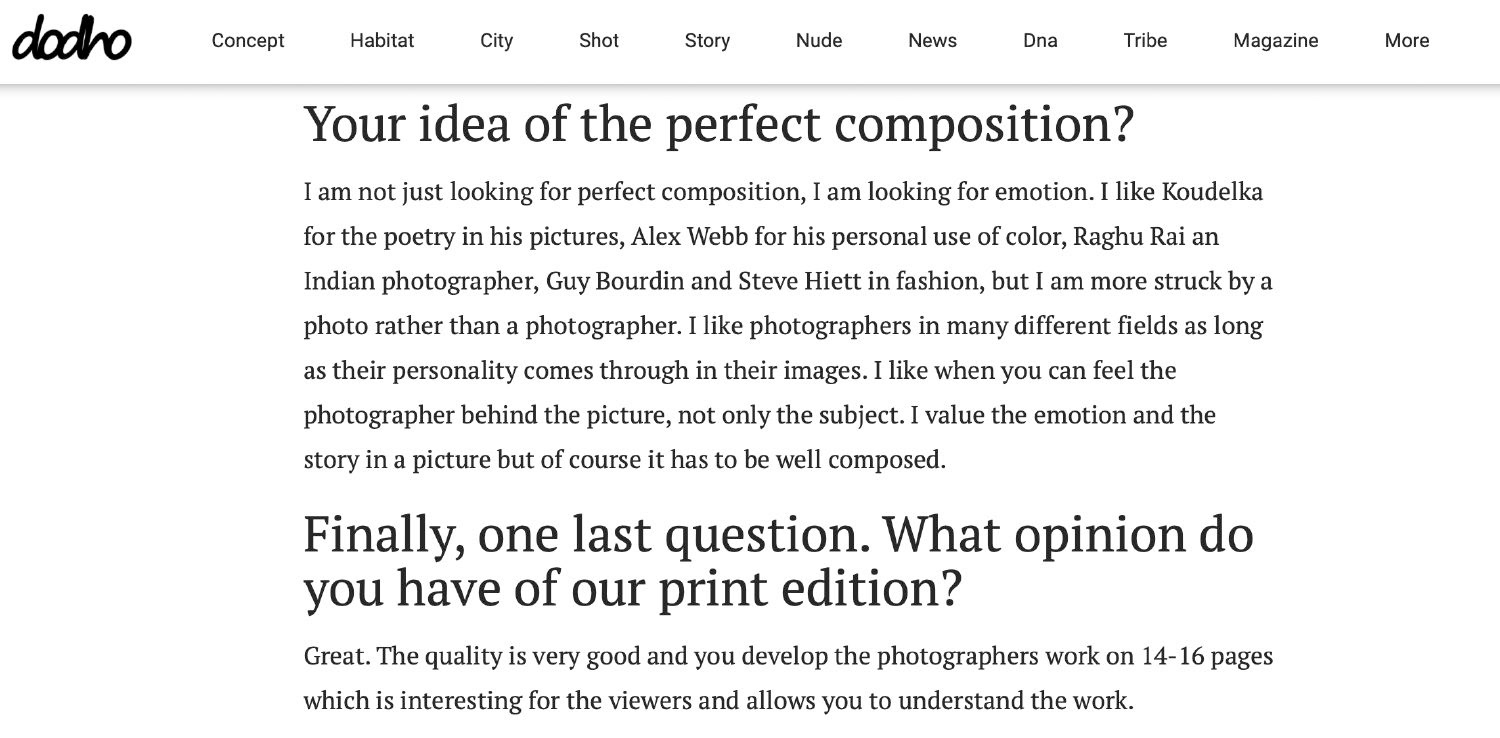This screenshot has width=1500, height=738.
Task: Go to the Habitat section
Action: [x=382, y=41]
